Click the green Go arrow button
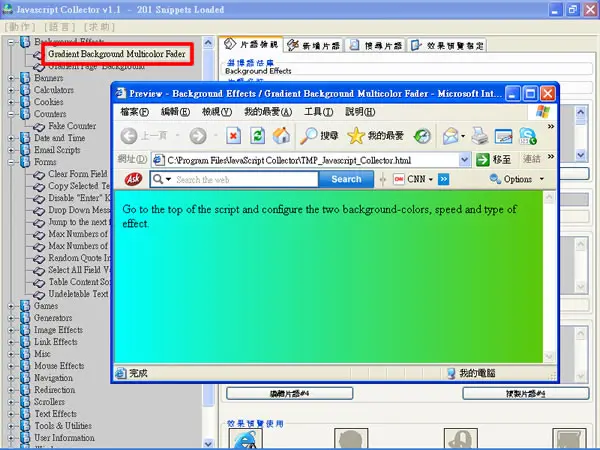This screenshot has height=450, width=600. (483, 160)
